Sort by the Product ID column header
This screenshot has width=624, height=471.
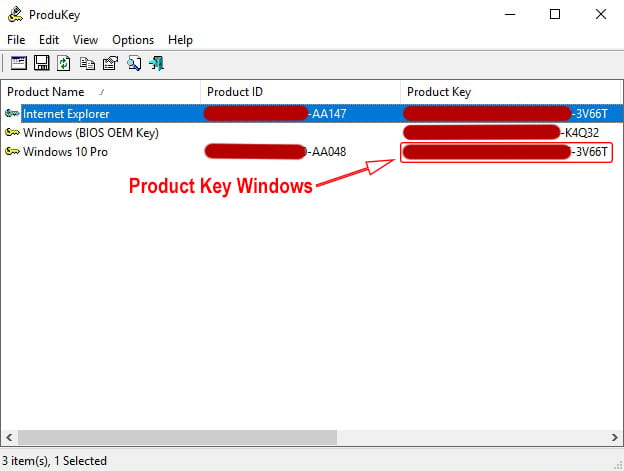(300, 92)
